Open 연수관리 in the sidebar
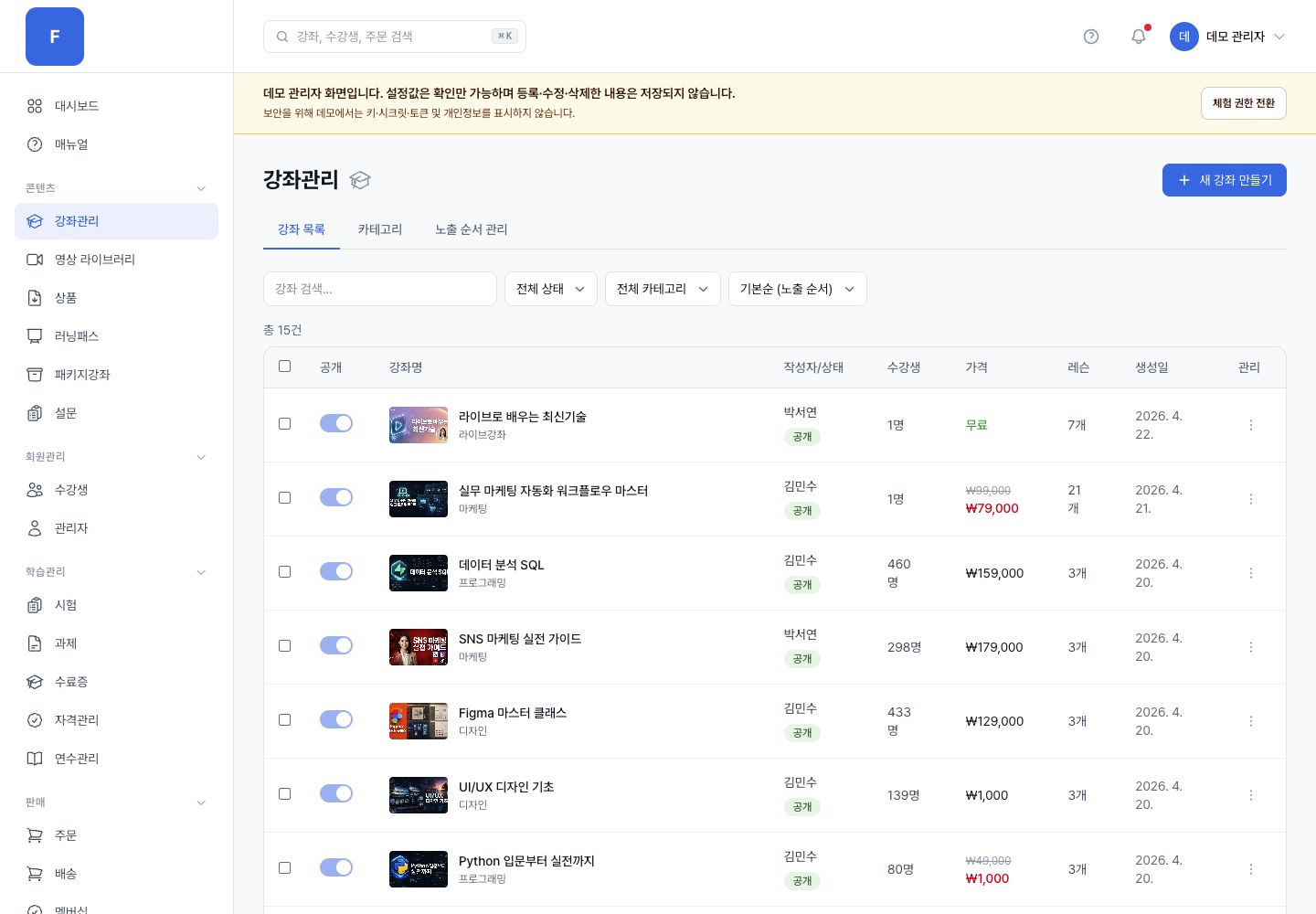Screen dimensions: 1316x914 [116, 759]
